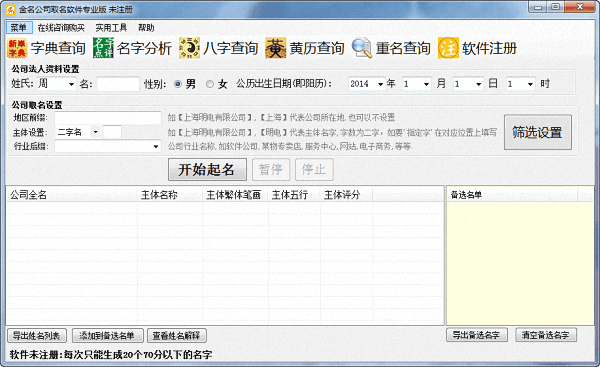Open the month (月) dropdown
The image size is (600, 367).
tap(426, 84)
